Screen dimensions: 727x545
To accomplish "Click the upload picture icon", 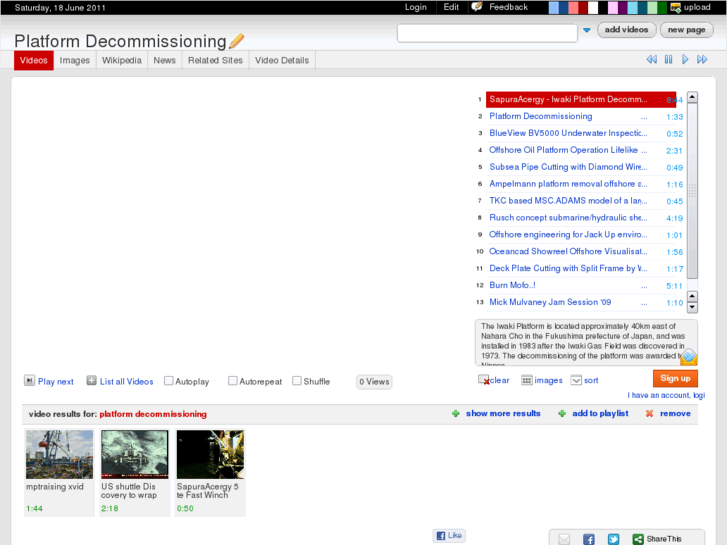I will [x=676, y=7].
